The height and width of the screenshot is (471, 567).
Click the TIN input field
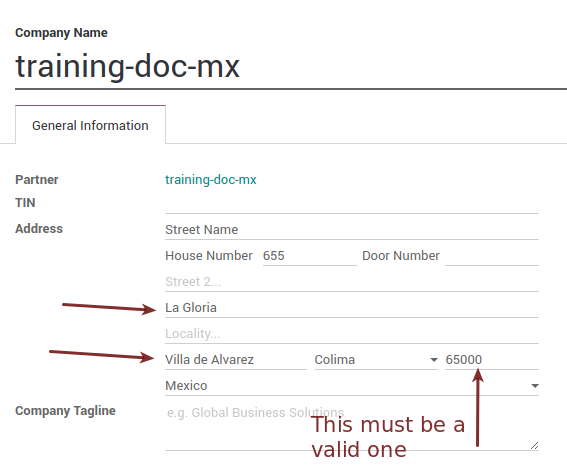352,204
